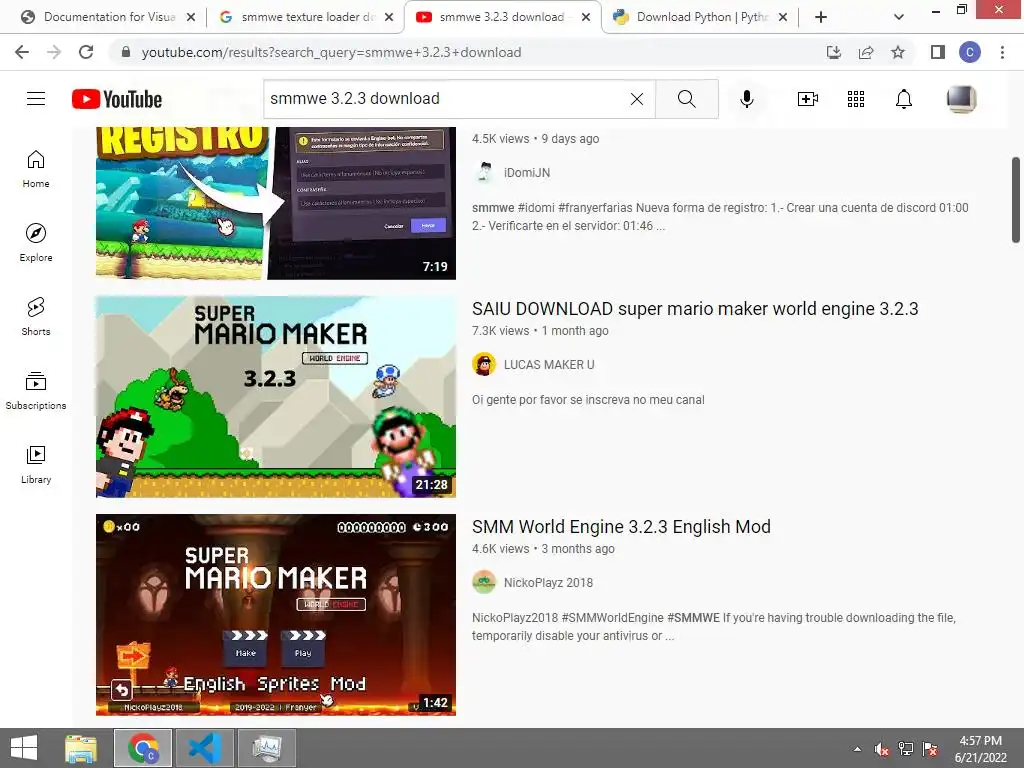Search with your voice microphone
The height and width of the screenshot is (768, 1024).
click(747, 99)
